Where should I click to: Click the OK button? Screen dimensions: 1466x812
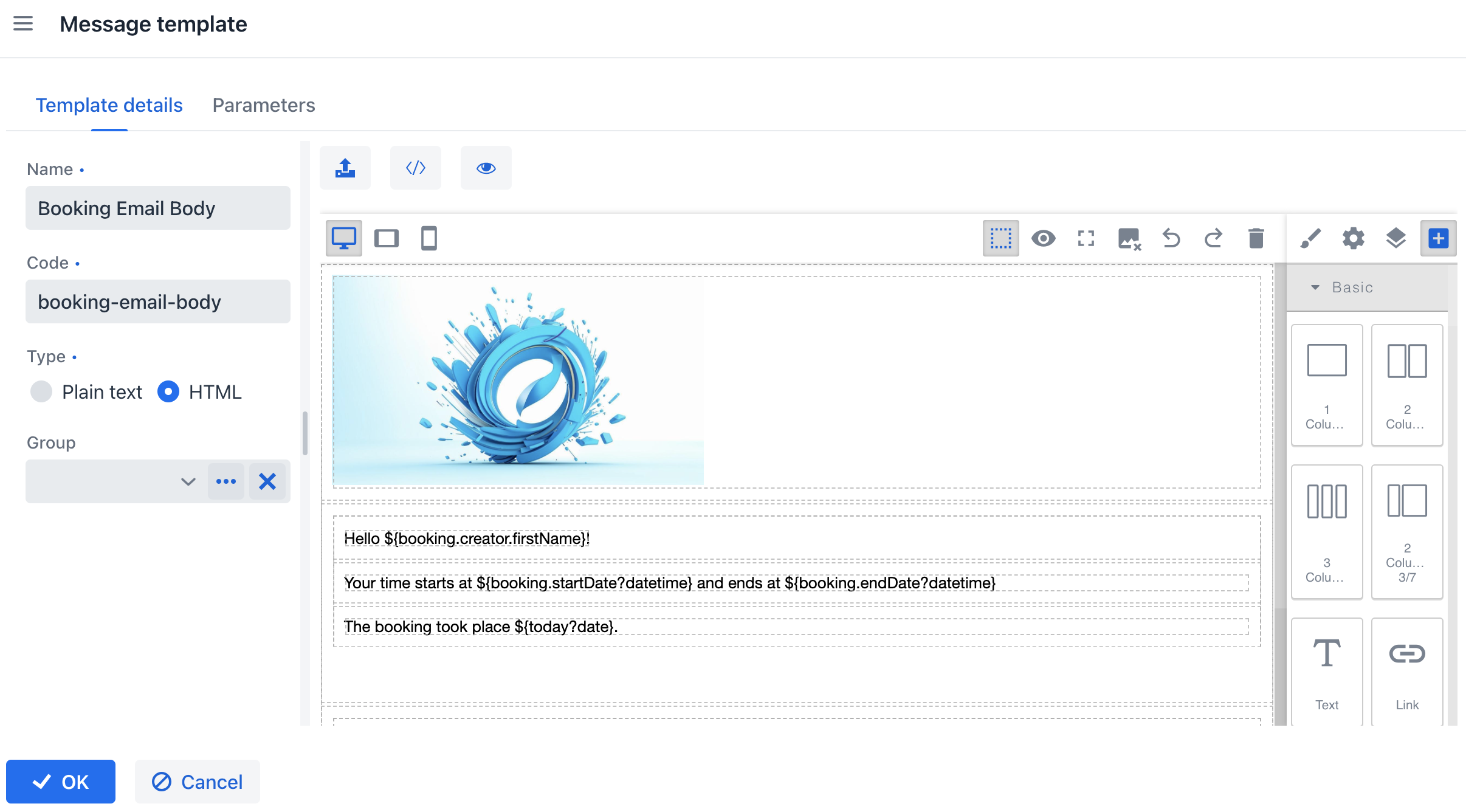pyautogui.click(x=61, y=782)
